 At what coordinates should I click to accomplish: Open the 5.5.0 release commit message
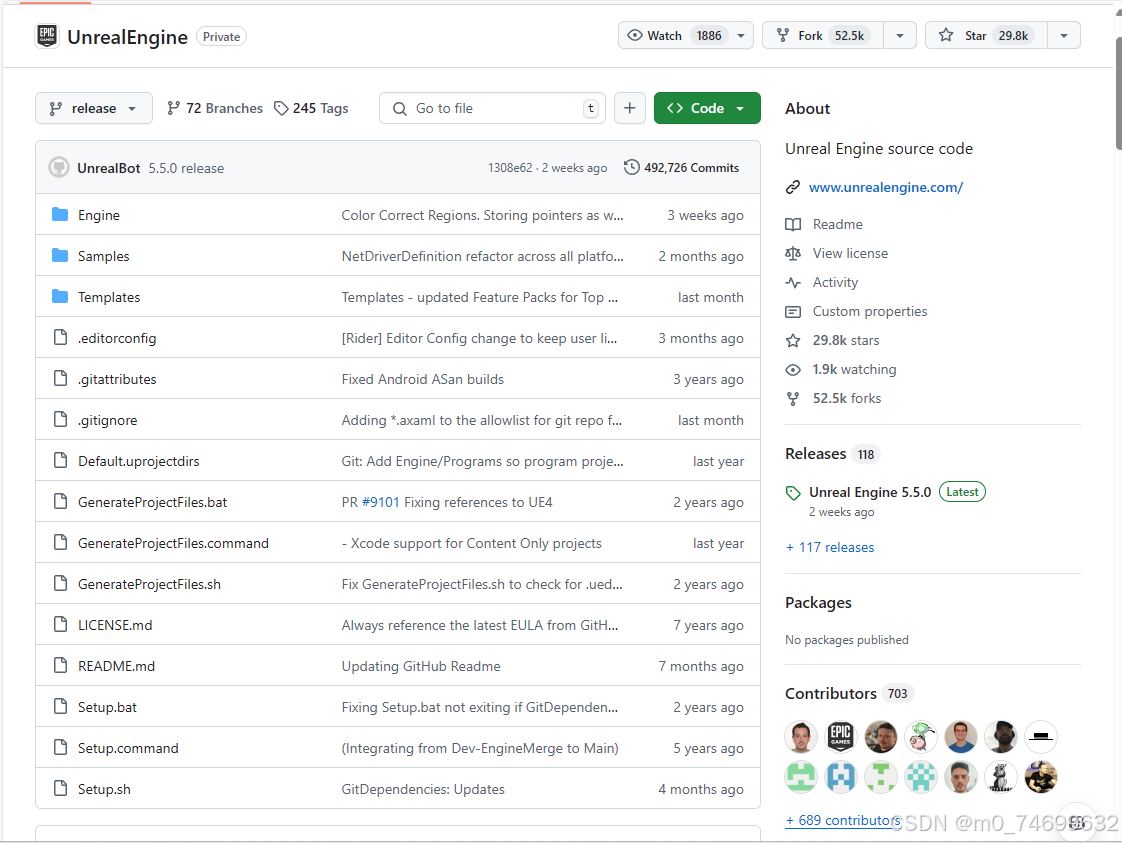point(186,168)
